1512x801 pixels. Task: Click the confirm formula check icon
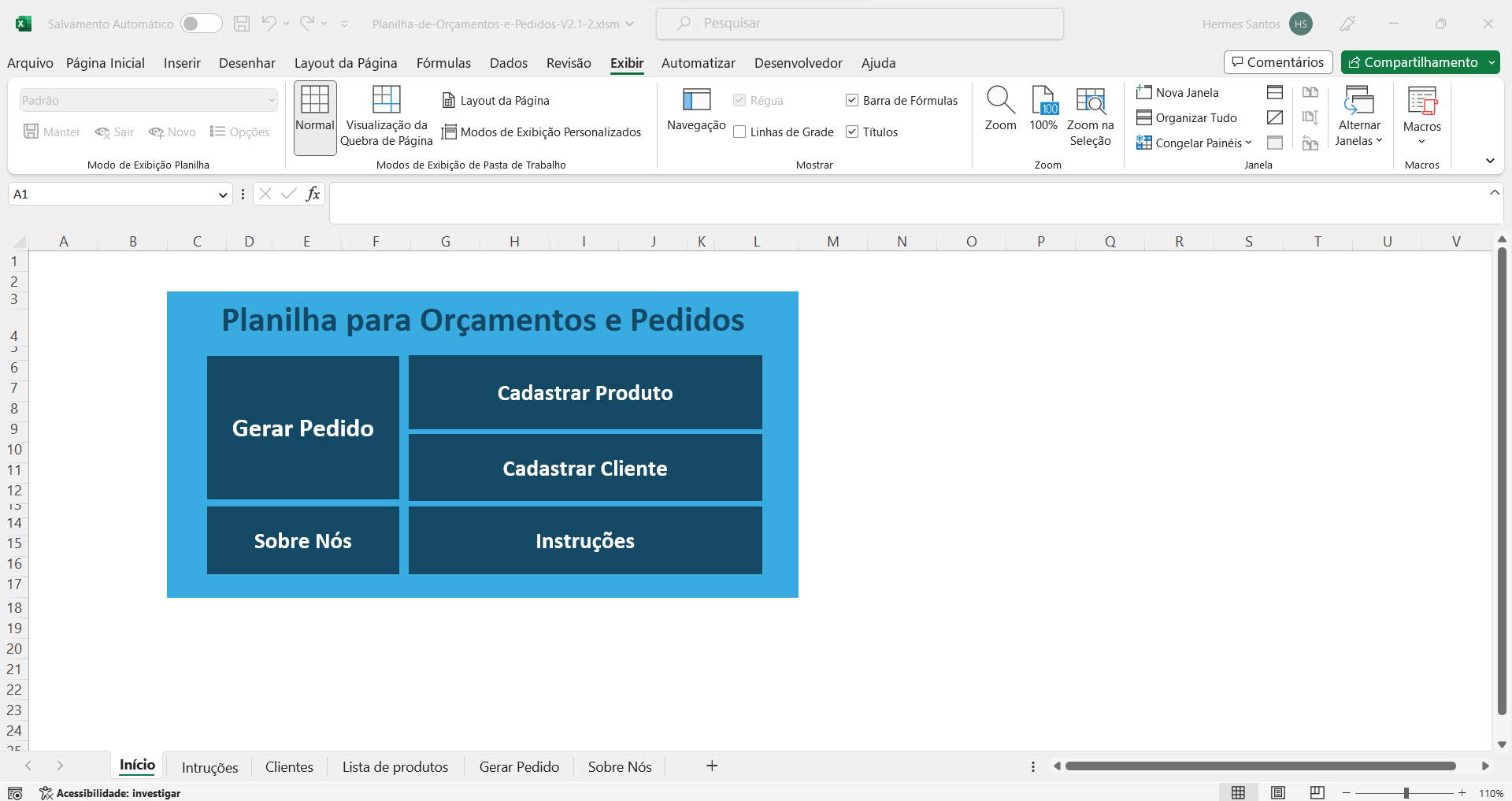click(x=289, y=194)
